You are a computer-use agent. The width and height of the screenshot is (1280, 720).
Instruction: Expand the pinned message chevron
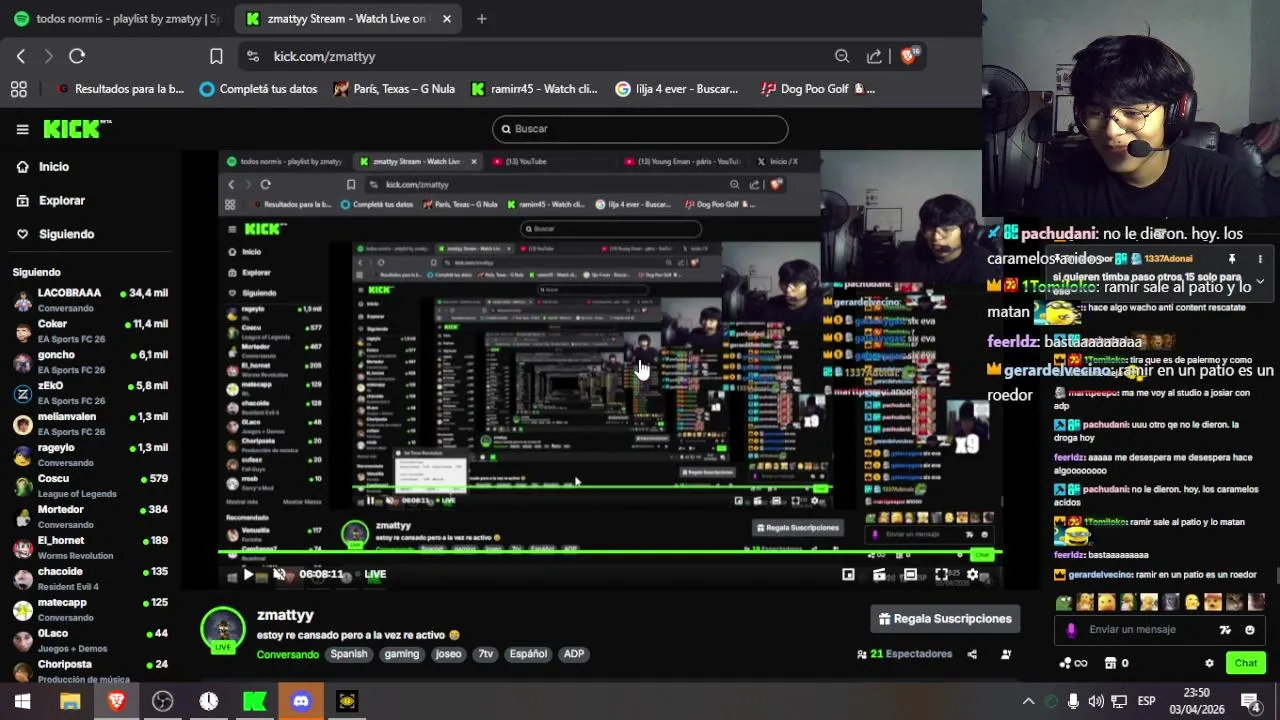pos(1260,282)
